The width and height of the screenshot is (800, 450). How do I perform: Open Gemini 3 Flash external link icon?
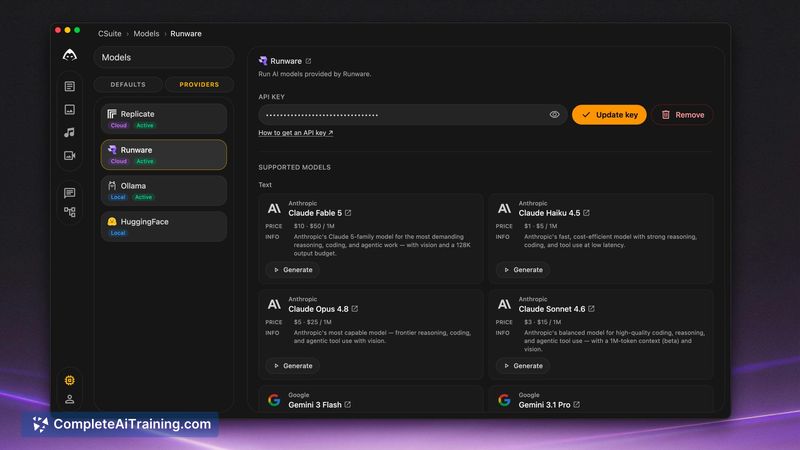point(347,405)
